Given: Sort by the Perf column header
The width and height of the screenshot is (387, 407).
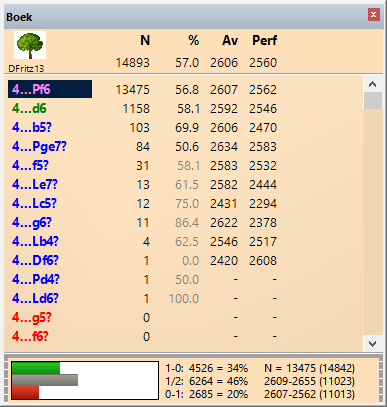Looking at the screenshot, I should (265, 41).
